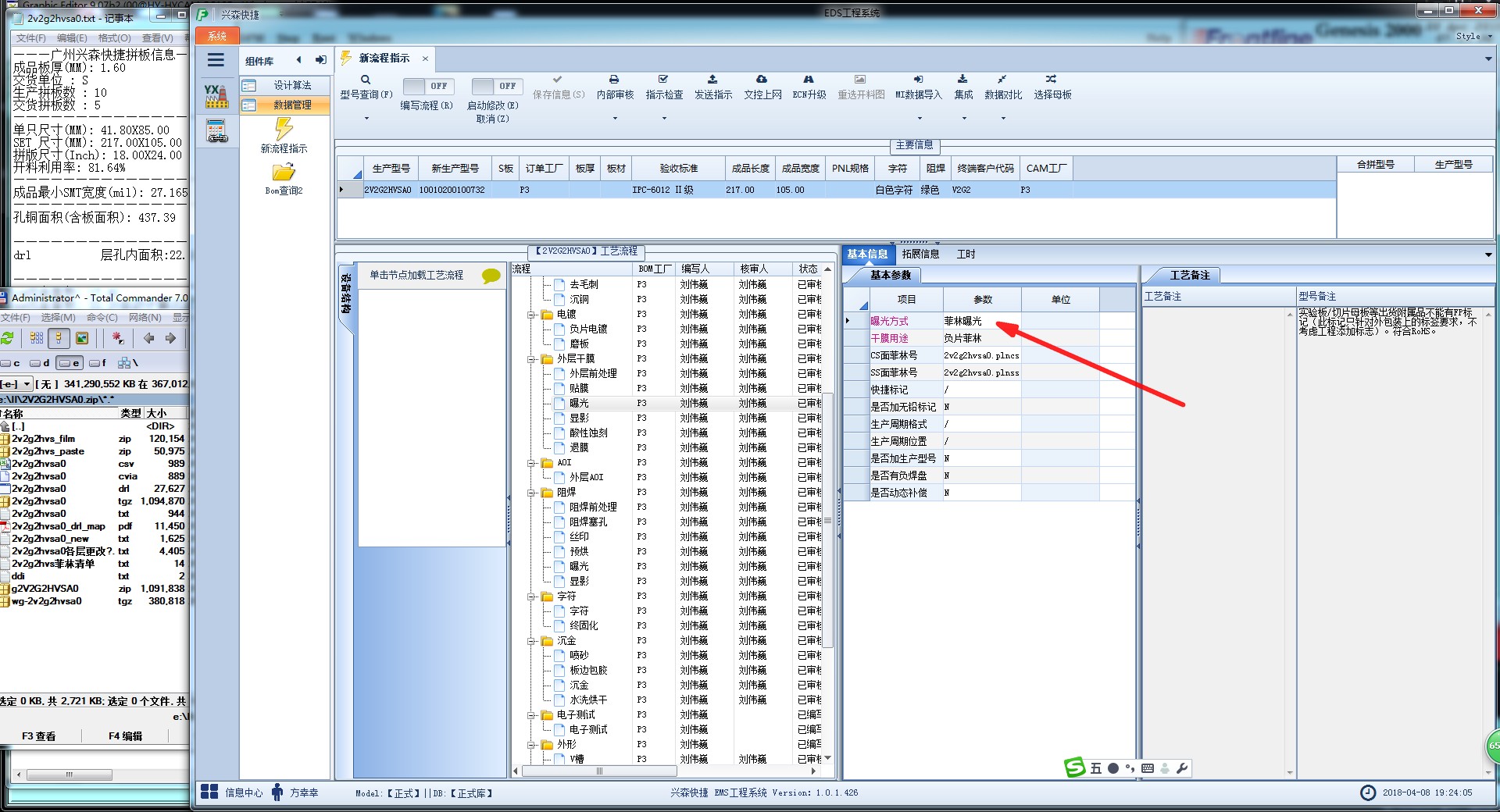Open dropdown under 指示检查

(x=664, y=119)
